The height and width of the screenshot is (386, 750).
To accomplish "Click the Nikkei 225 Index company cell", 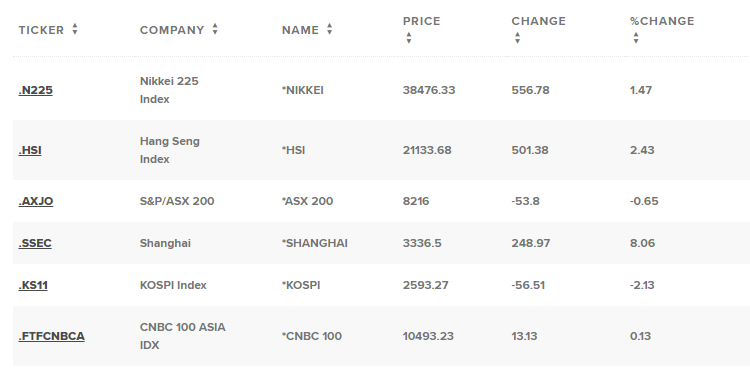I will 169,90.
